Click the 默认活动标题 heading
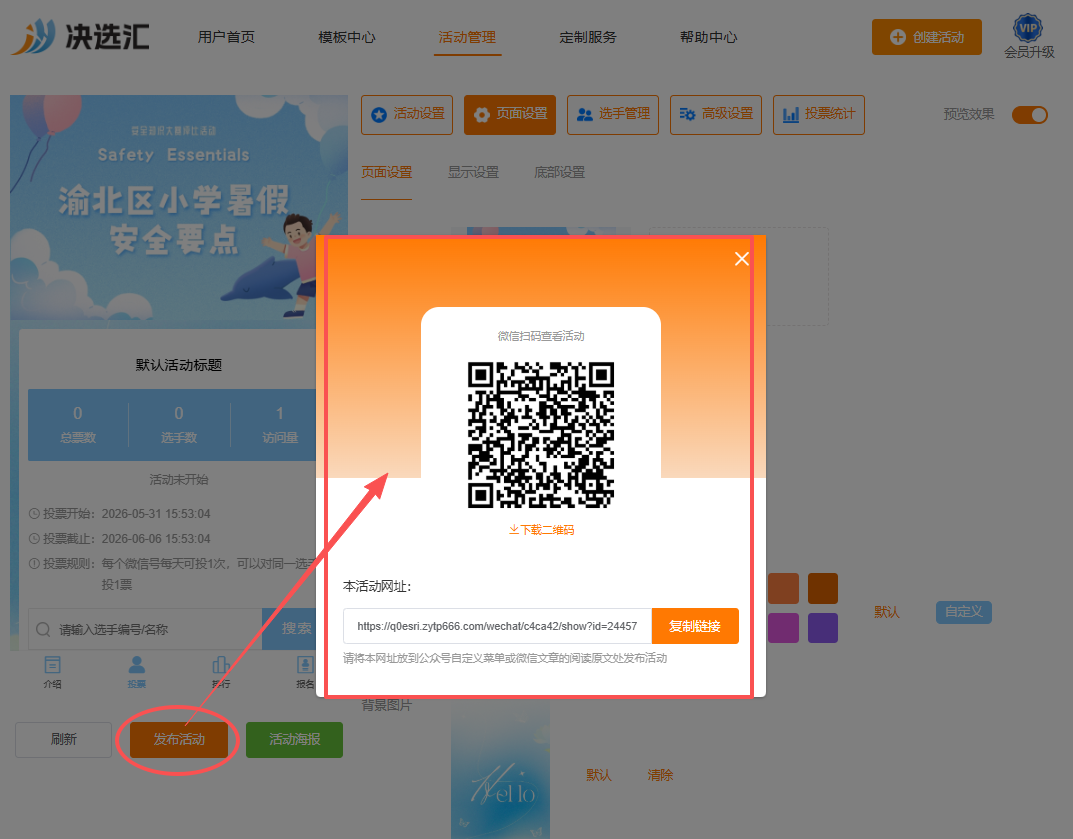 (179, 365)
